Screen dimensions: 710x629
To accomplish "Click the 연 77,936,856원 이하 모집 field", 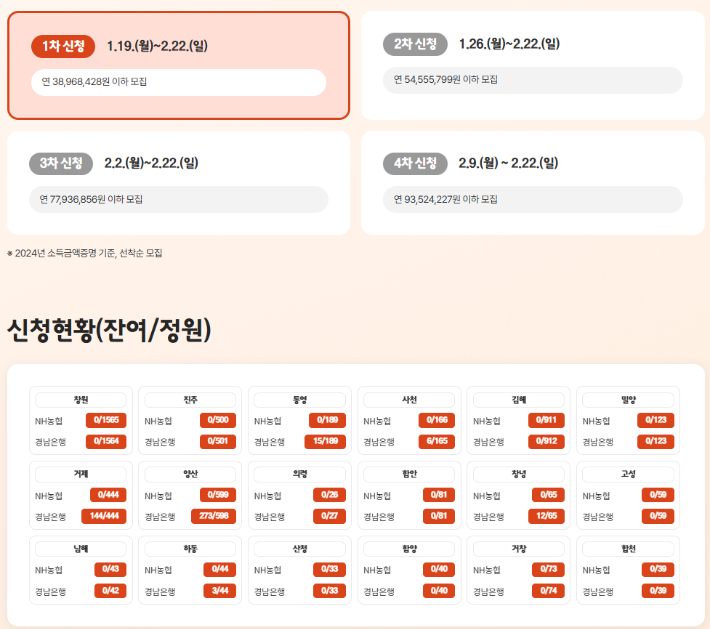I will point(178,199).
